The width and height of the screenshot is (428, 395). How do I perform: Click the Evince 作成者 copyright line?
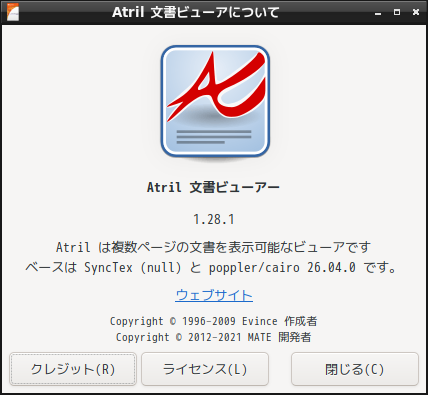click(x=213, y=321)
